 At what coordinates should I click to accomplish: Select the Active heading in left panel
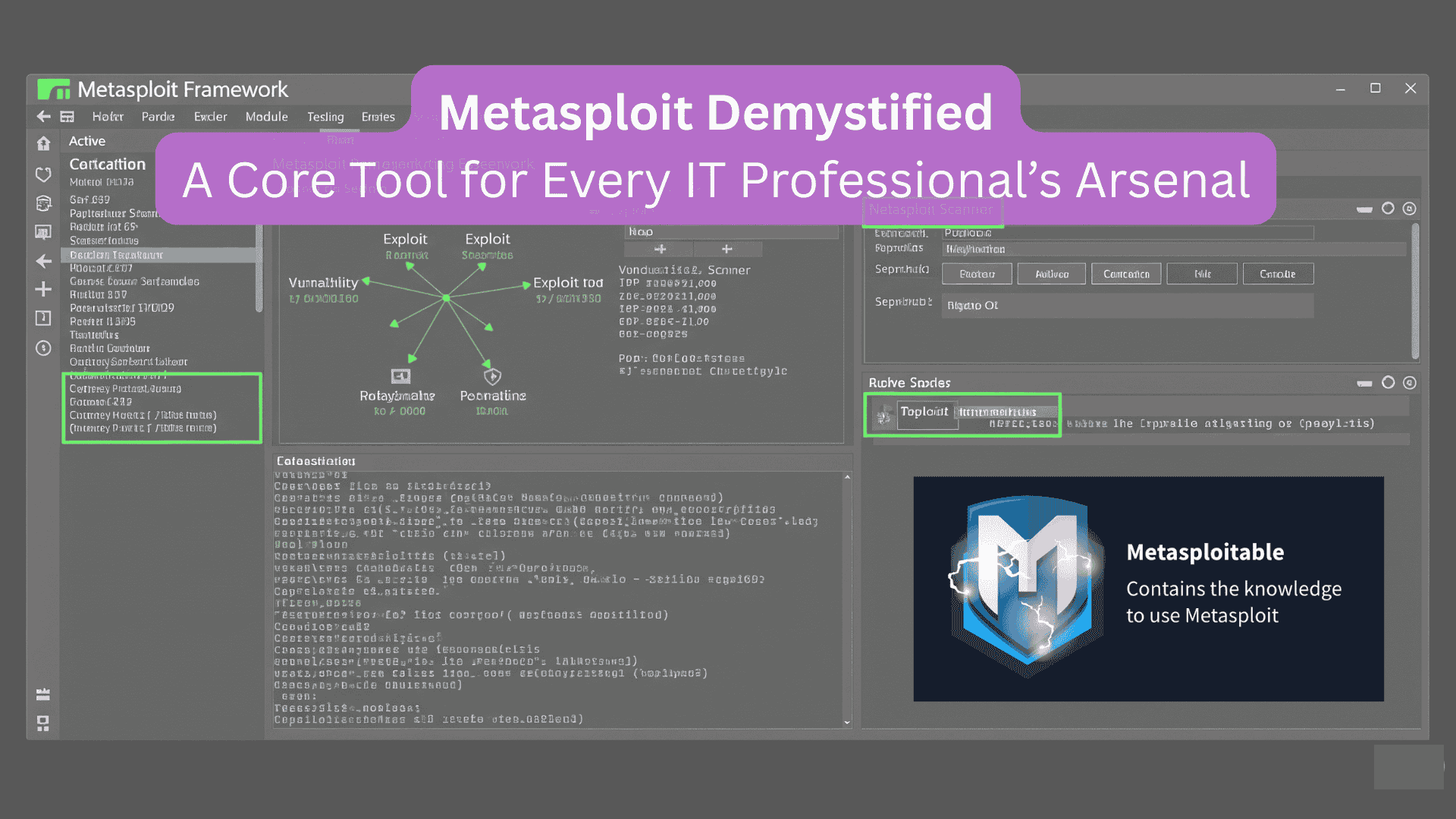[x=87, y=141]
